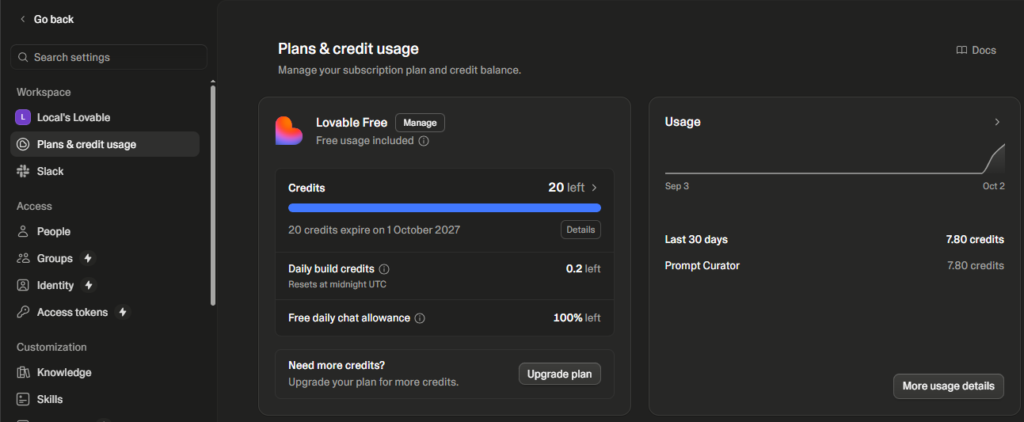Click the purple L workspace avatar
Screen dimensions: 1024x422
[23, 118]
